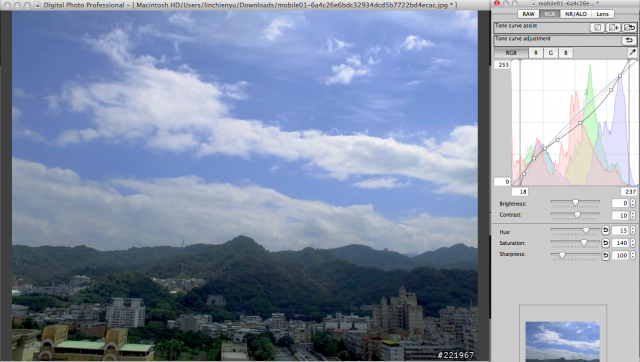Reset the tone curve adjustment
The height and width of the screenshot is (362, 640).
point(629,40)
